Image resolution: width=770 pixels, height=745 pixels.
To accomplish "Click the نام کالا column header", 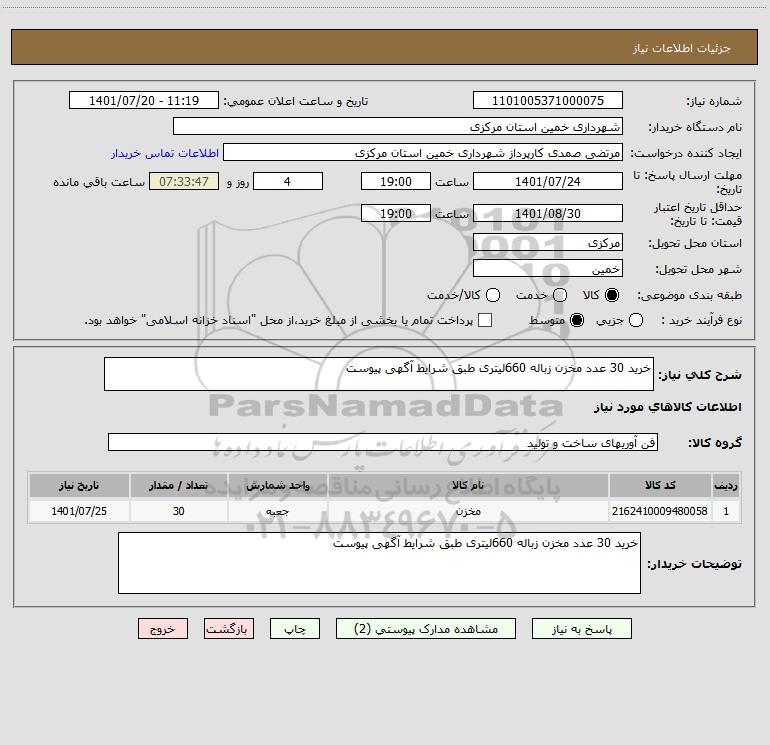I will pos(468,486).
